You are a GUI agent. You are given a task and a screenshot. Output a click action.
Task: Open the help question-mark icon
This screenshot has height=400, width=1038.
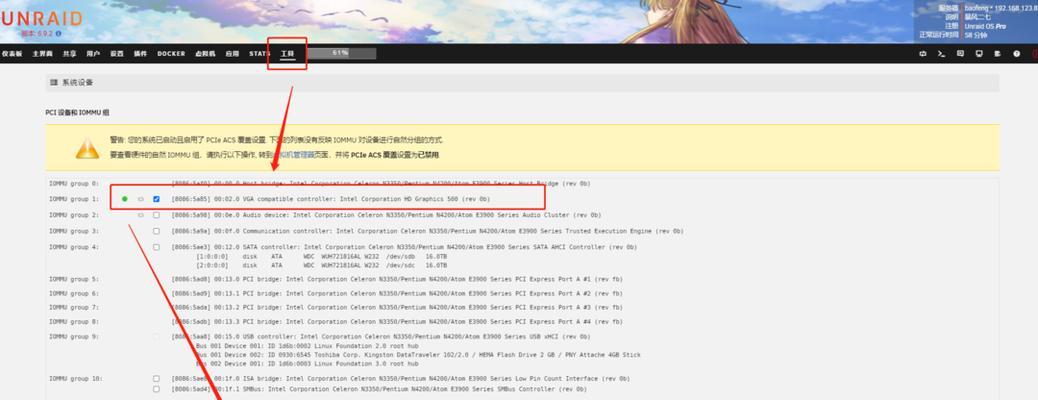pyautogui.click(x=1017, y=54)
